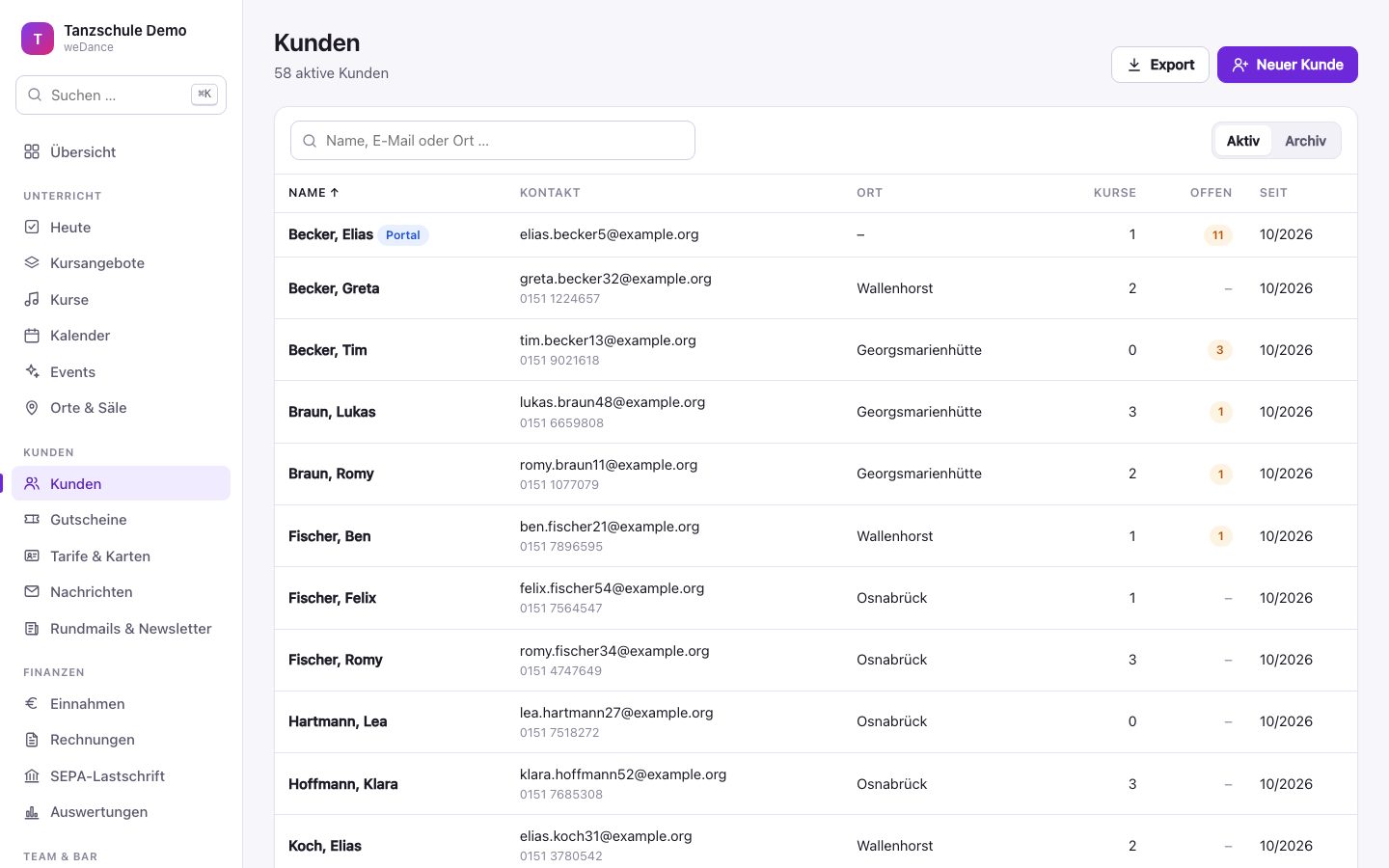Open customer Fischer, Felix
This screenshot has width=1389, height=868.
pos(332,598)
